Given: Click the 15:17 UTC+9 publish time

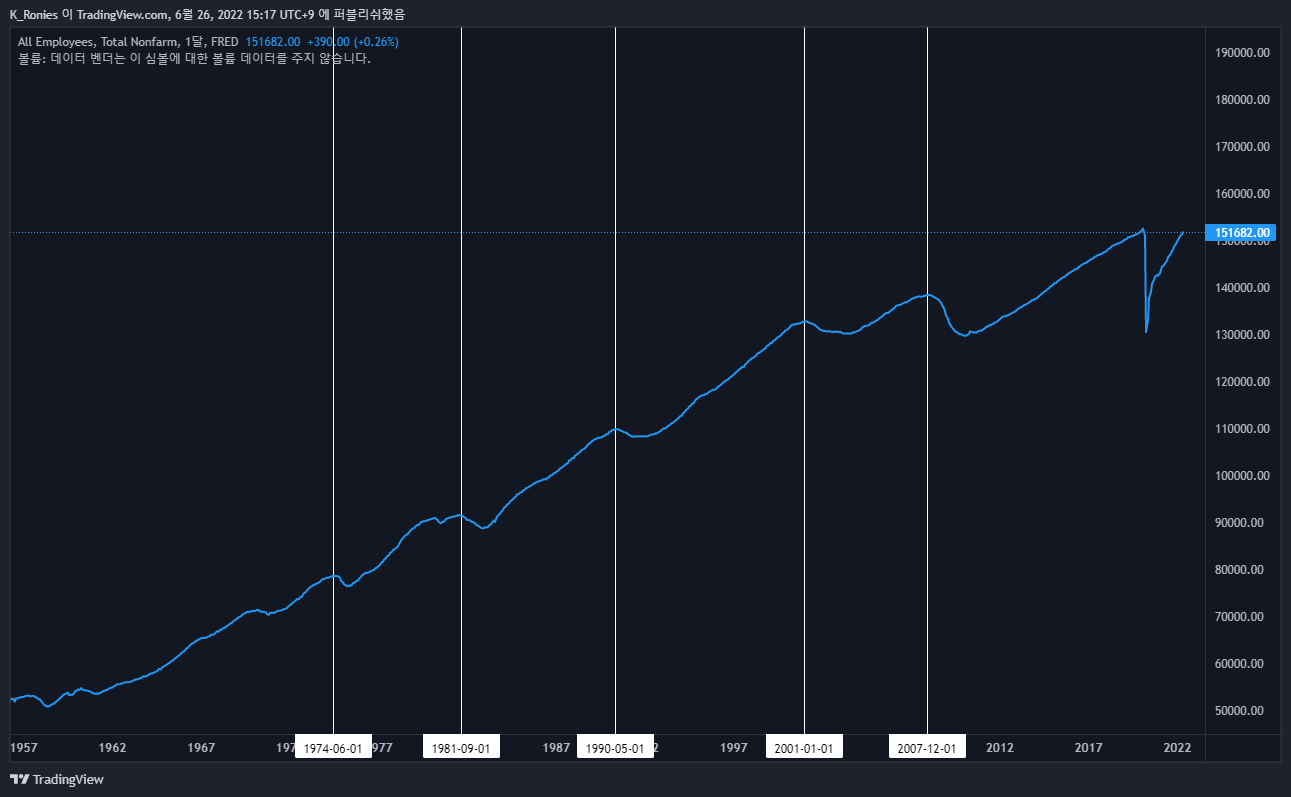Looking at the screenshot, I should tap(282, 14).
